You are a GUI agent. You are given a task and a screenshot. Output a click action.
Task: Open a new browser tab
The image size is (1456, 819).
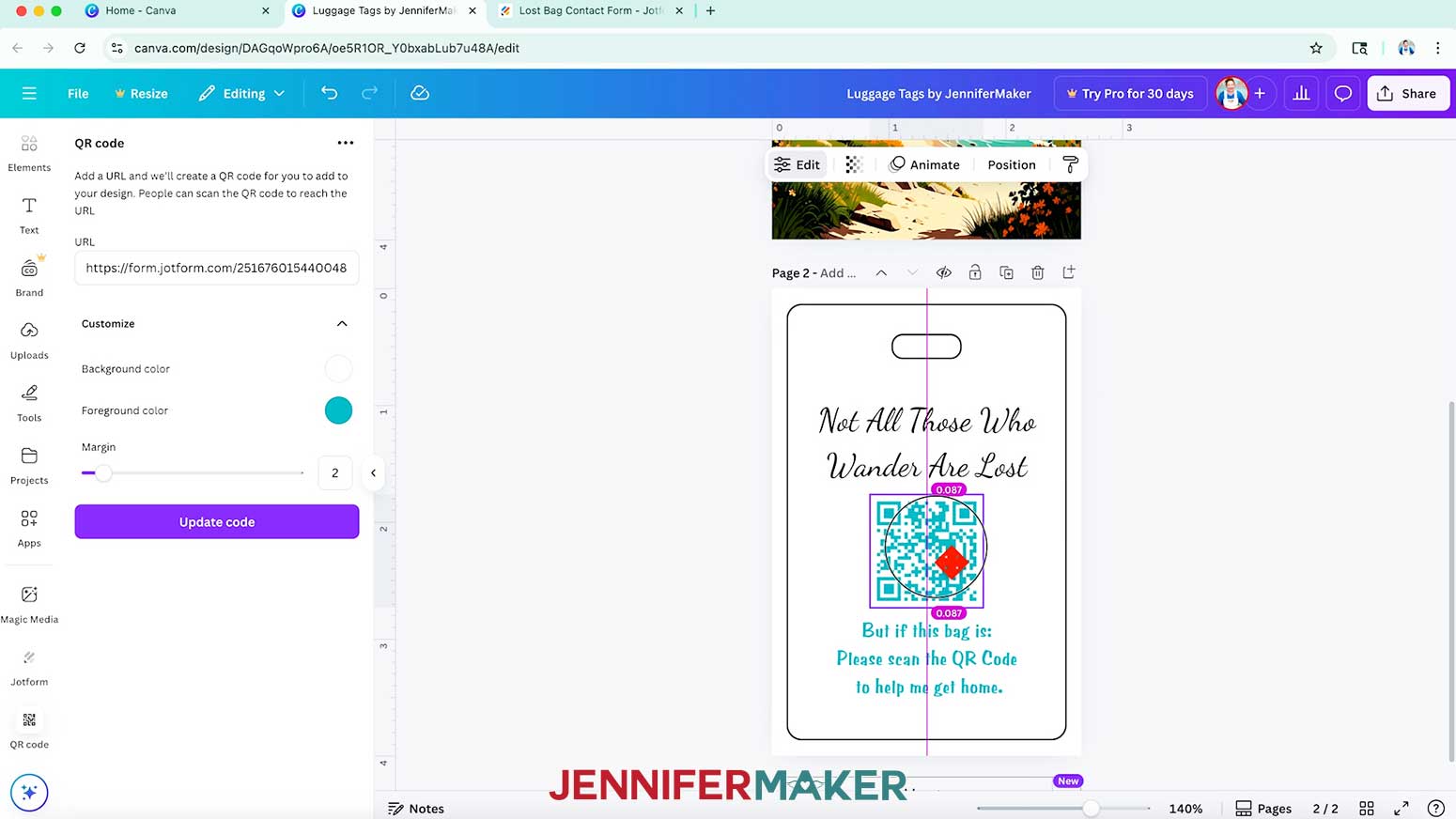(710, 10)
